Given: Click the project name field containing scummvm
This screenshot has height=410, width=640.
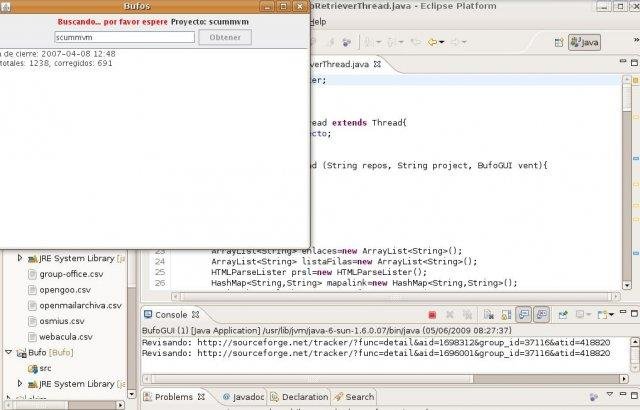Looking at the screenshot, I should tap(124, 37).
